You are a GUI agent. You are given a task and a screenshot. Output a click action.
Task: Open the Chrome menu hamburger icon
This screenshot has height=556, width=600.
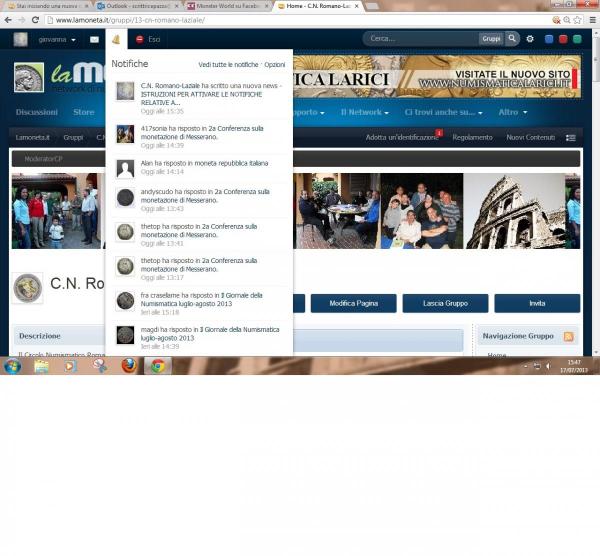592,20
